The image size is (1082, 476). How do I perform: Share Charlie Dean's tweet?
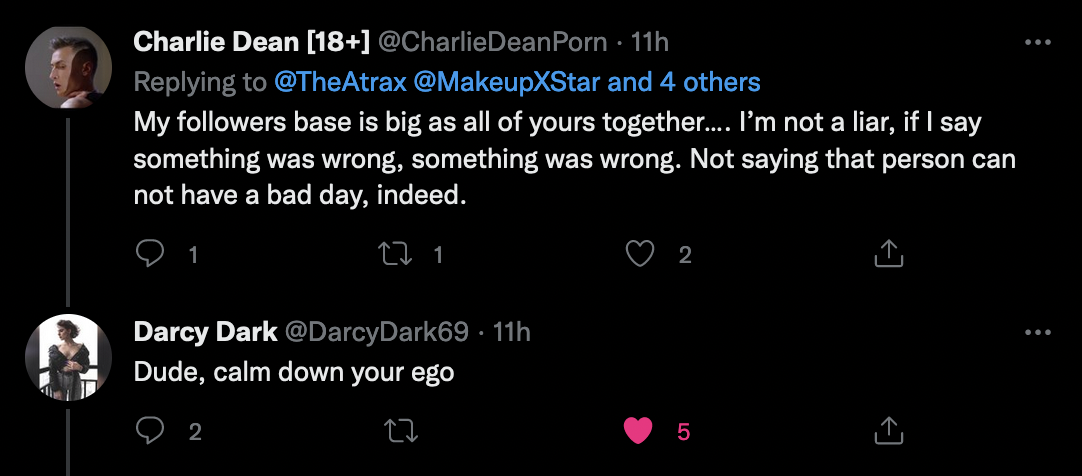click(888, 255)
